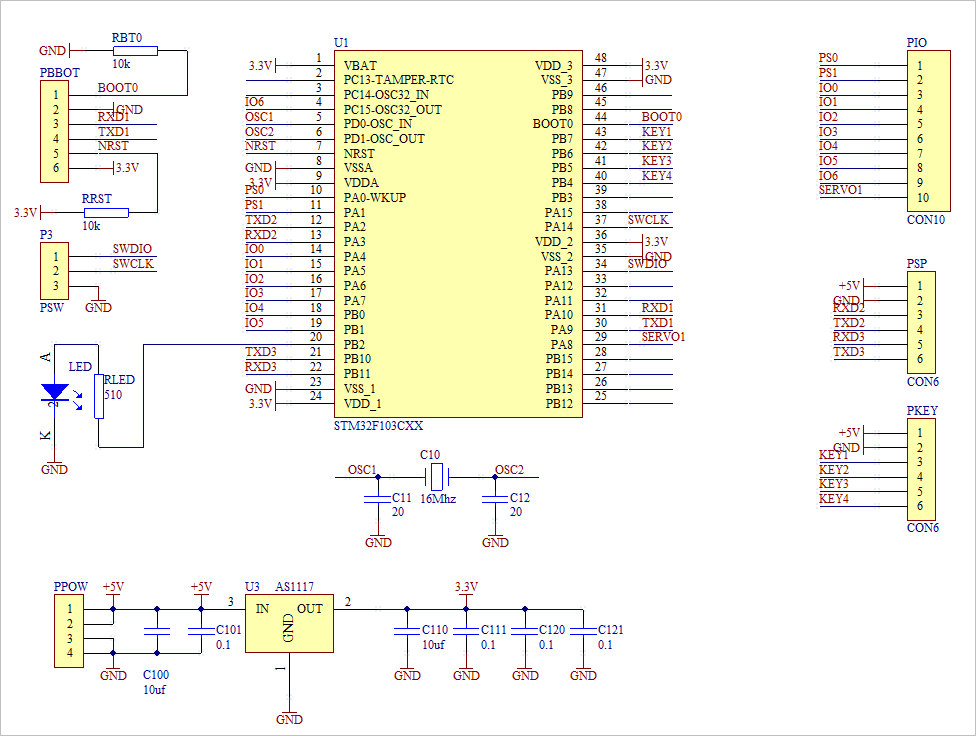
Task: Select capacitor C12 symbol
Action: pyautogui.click(x=495, y=499)
